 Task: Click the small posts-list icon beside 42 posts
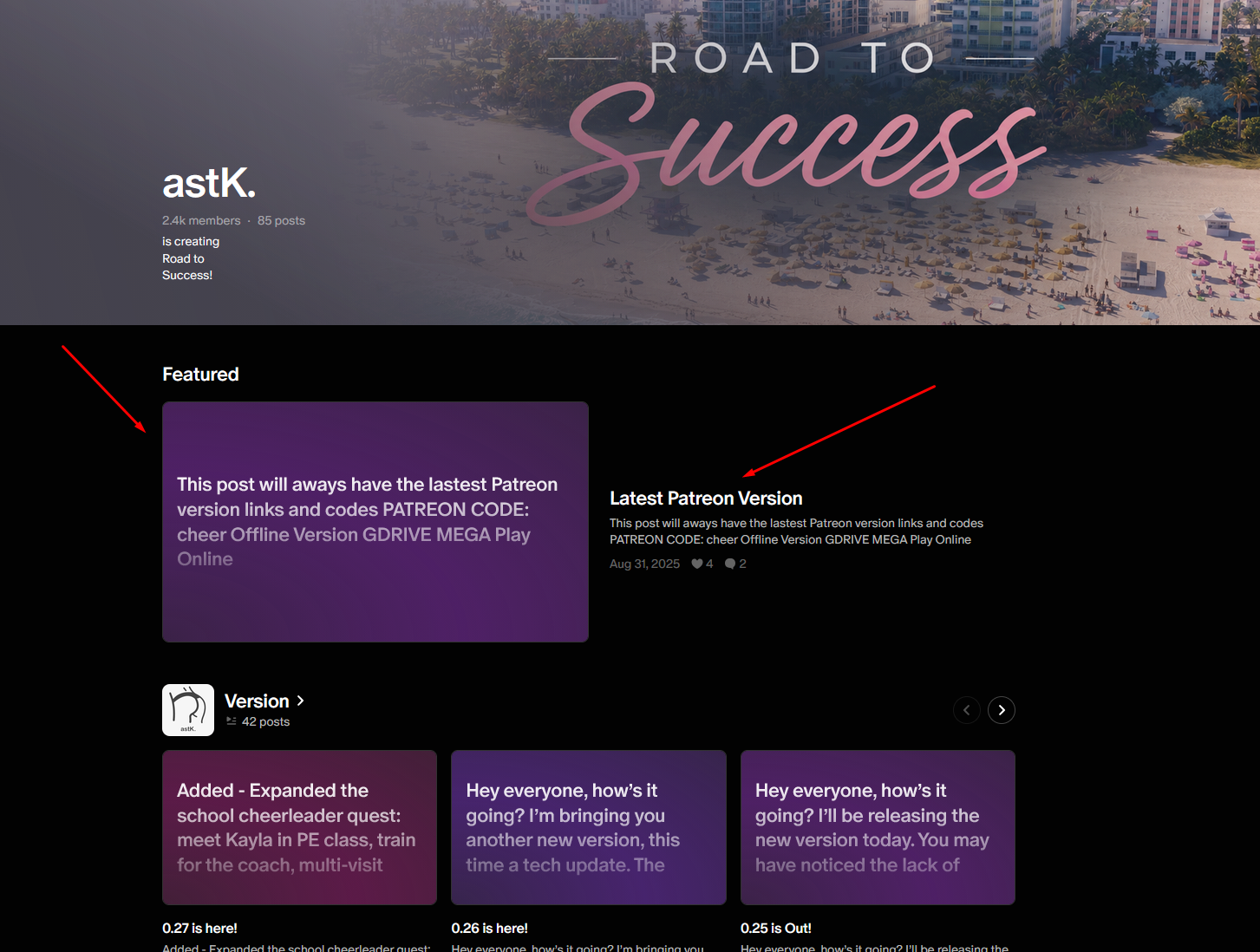click(x=232, y=721)
